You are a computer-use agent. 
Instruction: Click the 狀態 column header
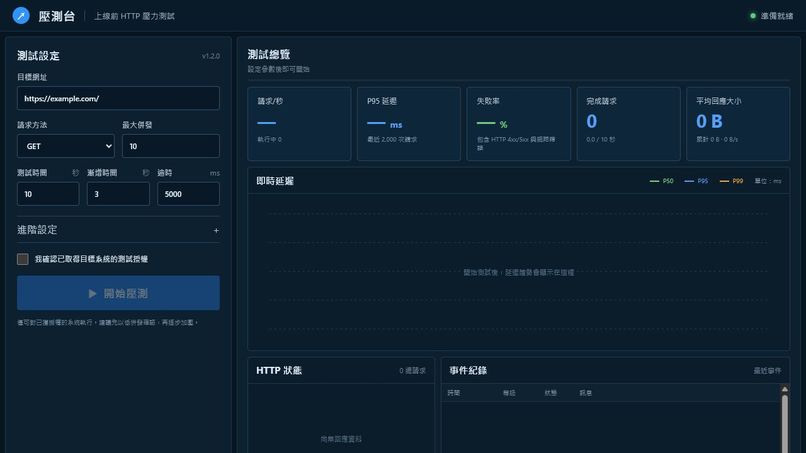[551, 393]
